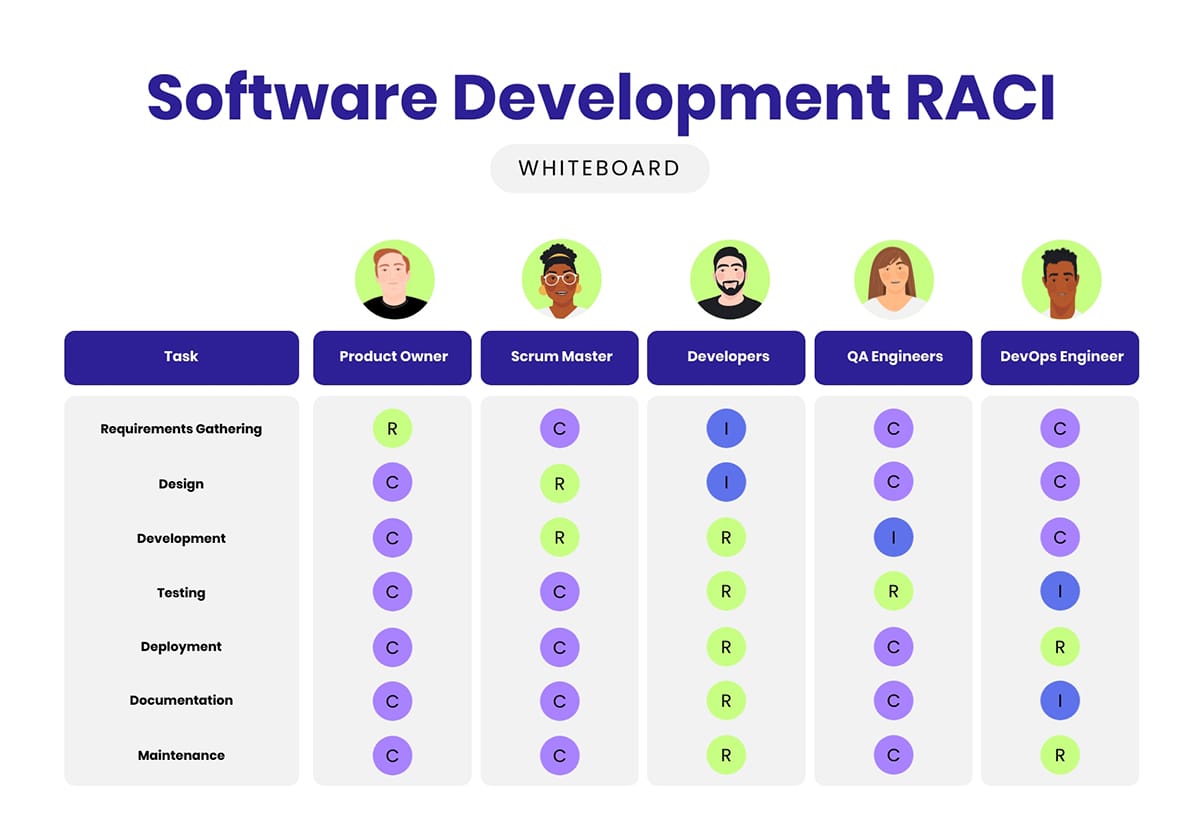Click Scrum Master C badge for Testing

(x=559, y=592)
